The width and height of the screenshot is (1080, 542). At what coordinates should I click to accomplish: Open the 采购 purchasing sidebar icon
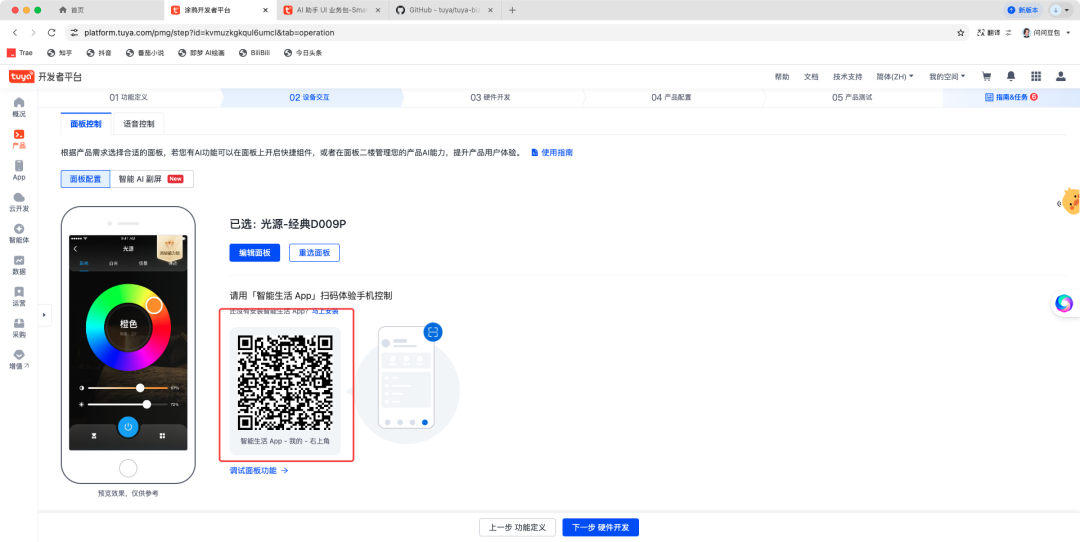[x=19, y=329]
